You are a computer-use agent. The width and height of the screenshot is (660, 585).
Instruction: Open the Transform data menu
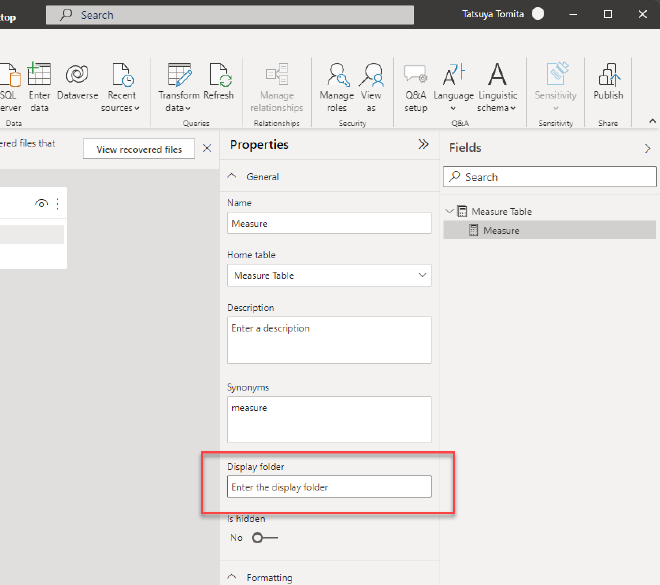point(178,88)
